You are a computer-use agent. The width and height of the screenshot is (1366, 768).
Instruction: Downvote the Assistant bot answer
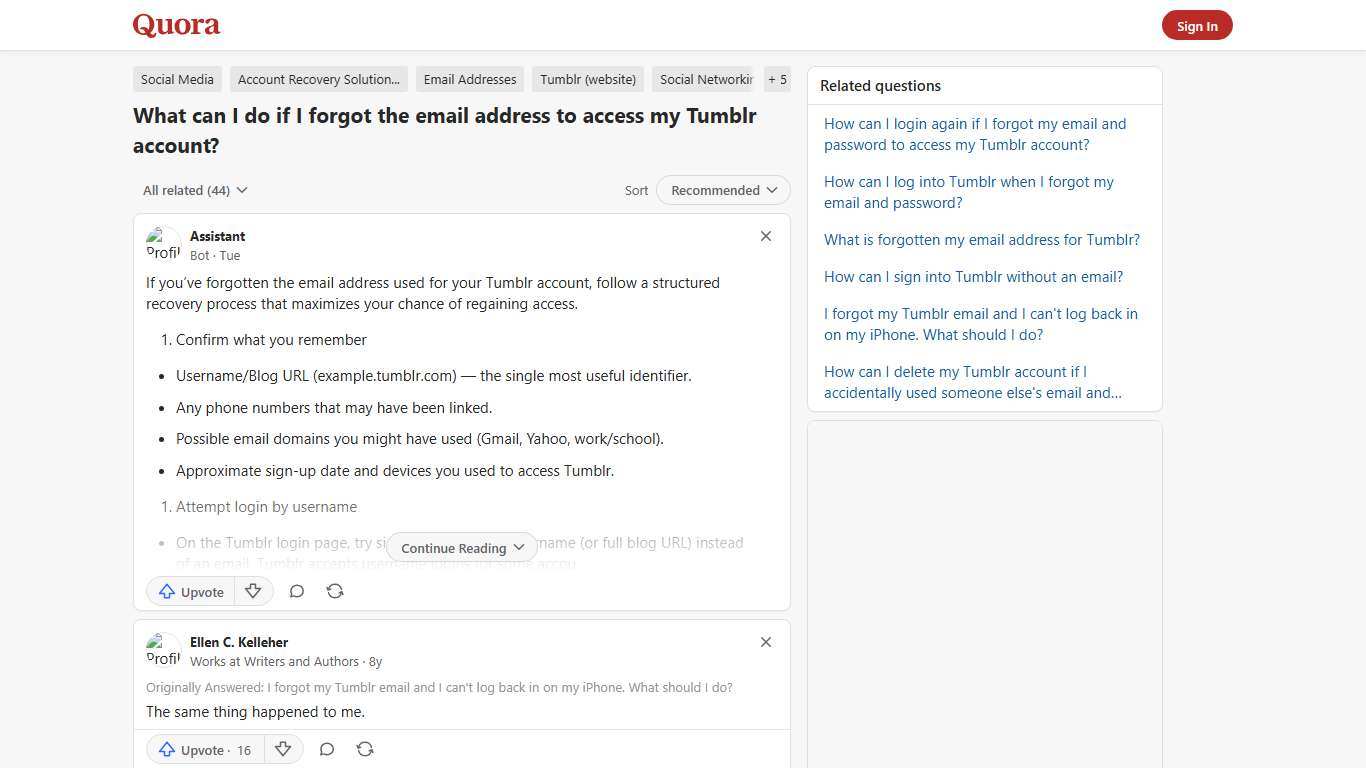253,591
